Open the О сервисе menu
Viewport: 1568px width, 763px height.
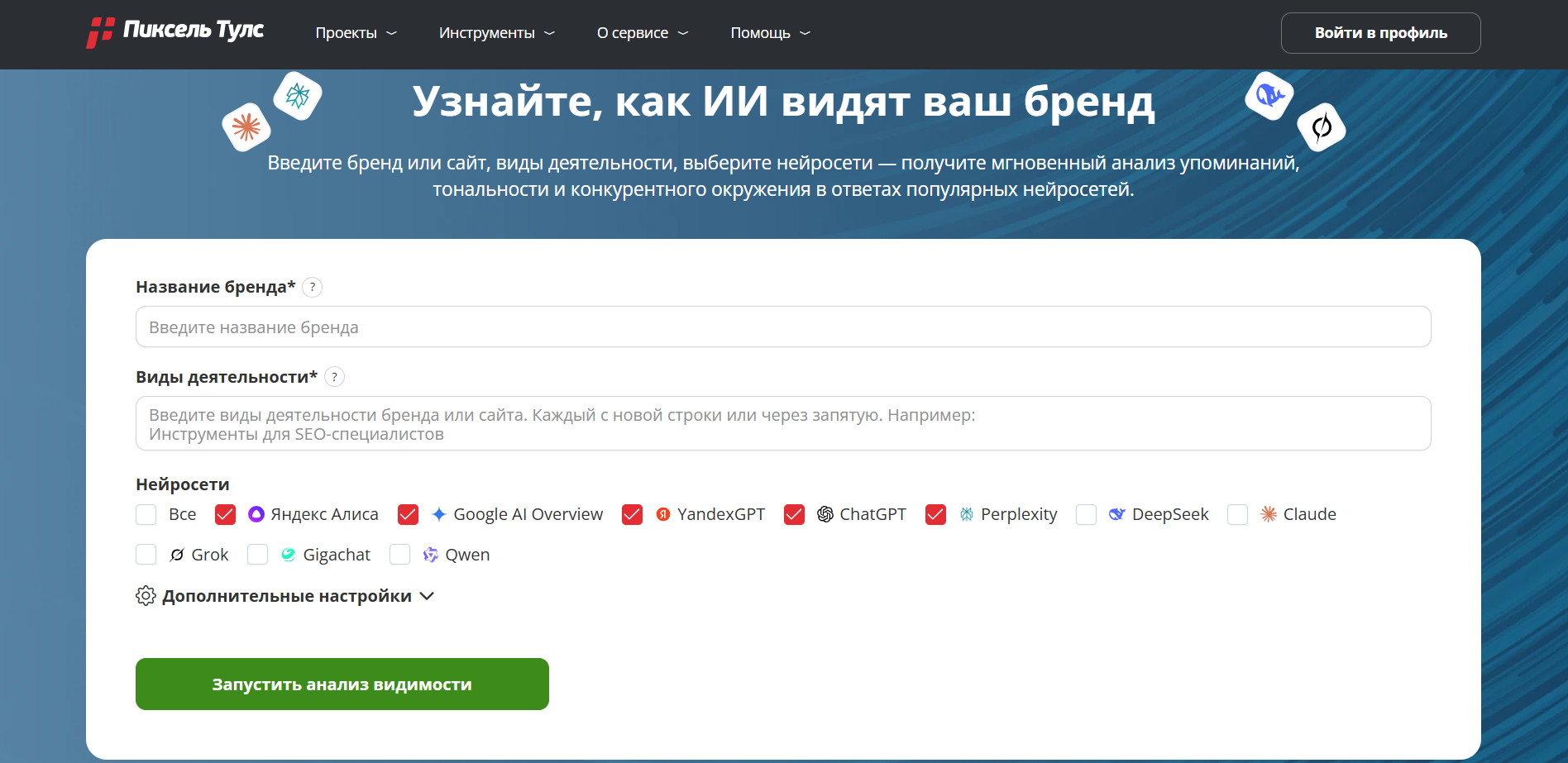tap(642, 33)
